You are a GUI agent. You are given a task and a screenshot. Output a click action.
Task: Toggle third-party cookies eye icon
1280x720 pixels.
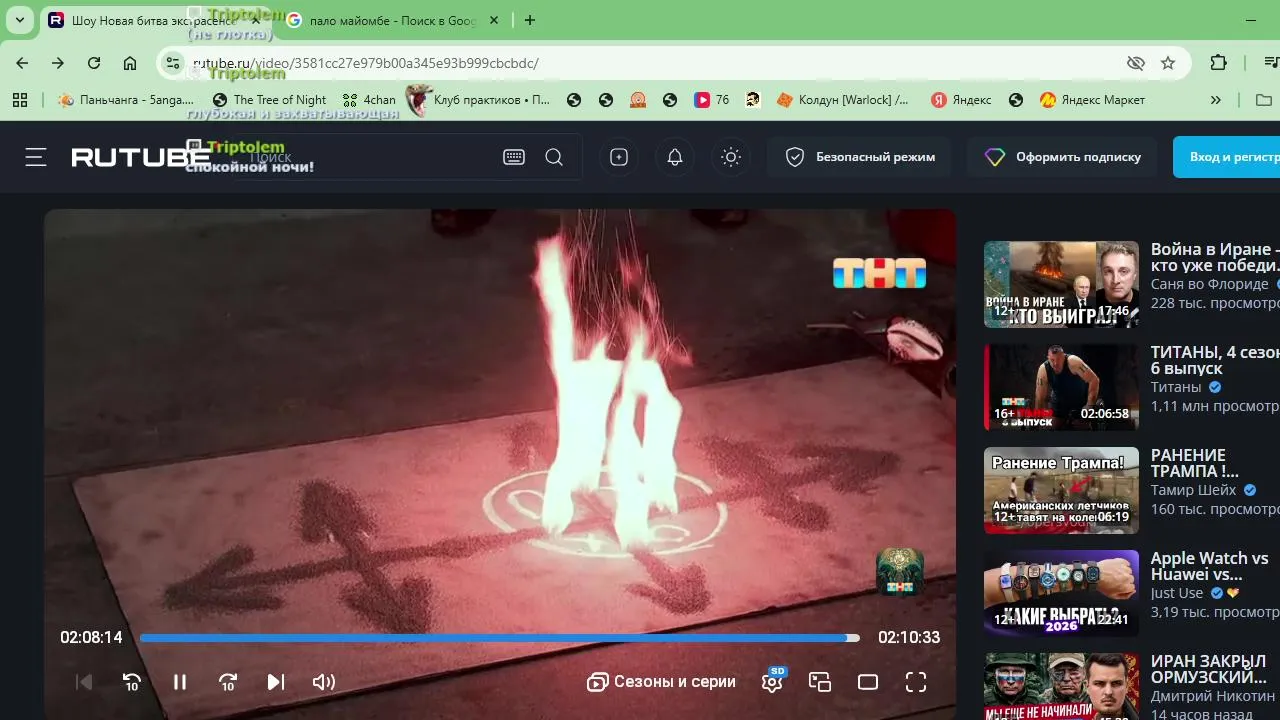tap(1135, 63)
